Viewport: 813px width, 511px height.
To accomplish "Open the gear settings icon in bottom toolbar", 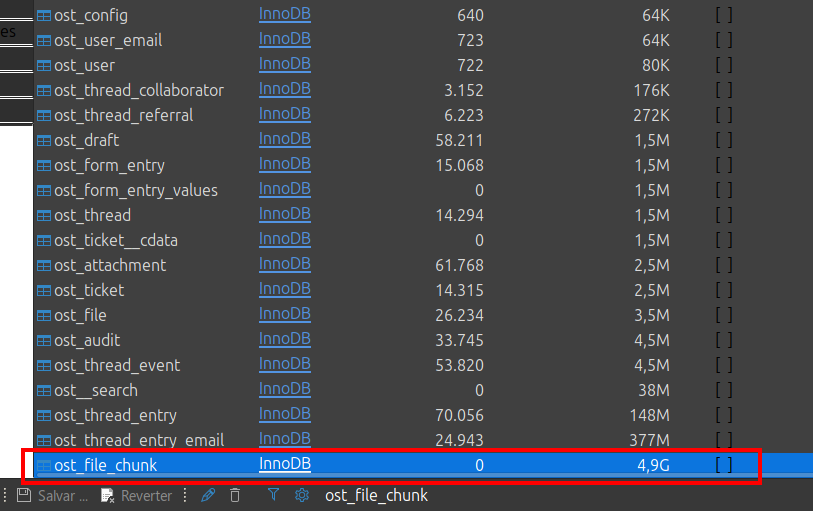I will 300,495.
